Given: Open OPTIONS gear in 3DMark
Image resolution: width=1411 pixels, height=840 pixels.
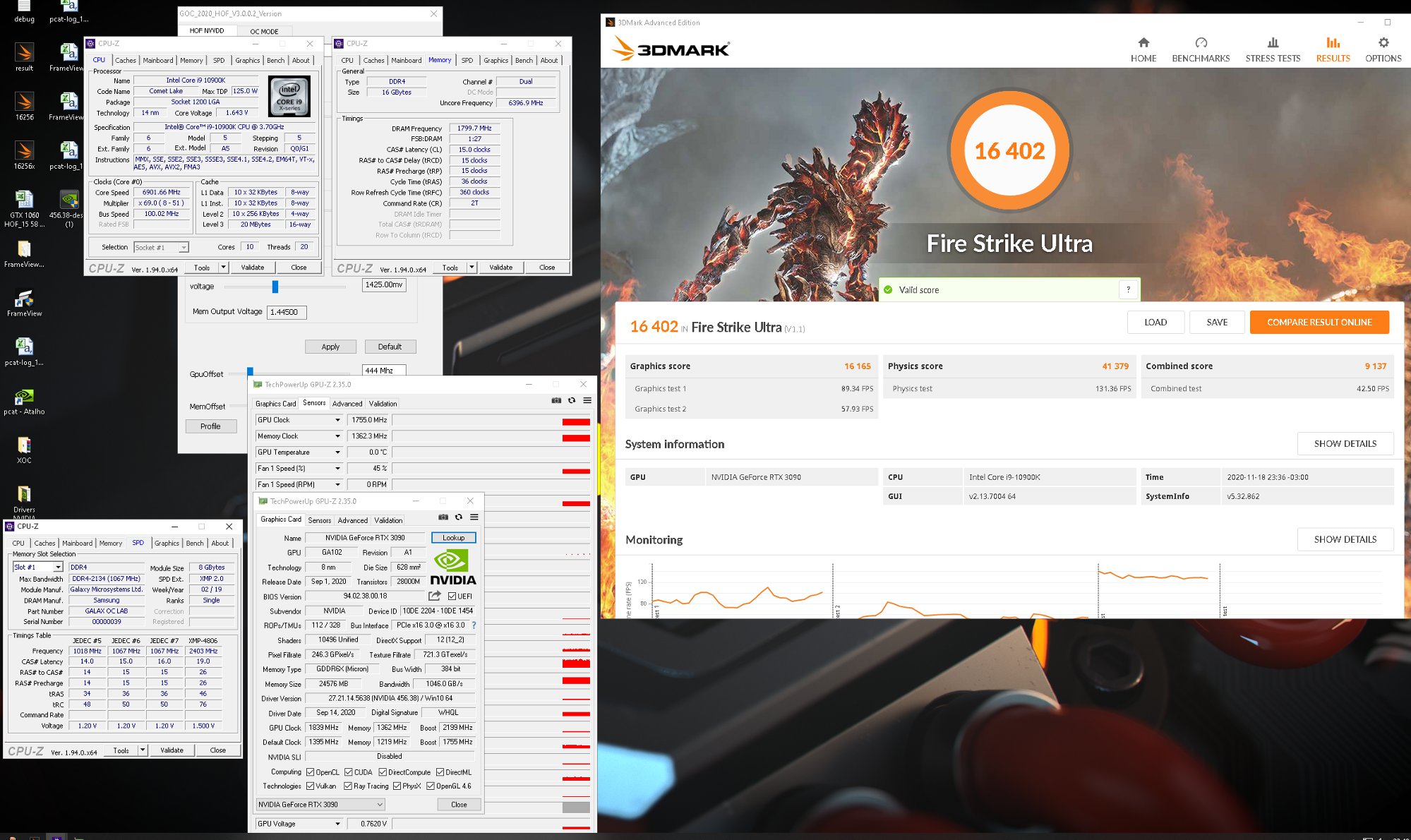Looking at the screenshot, I should (1383, 49).
